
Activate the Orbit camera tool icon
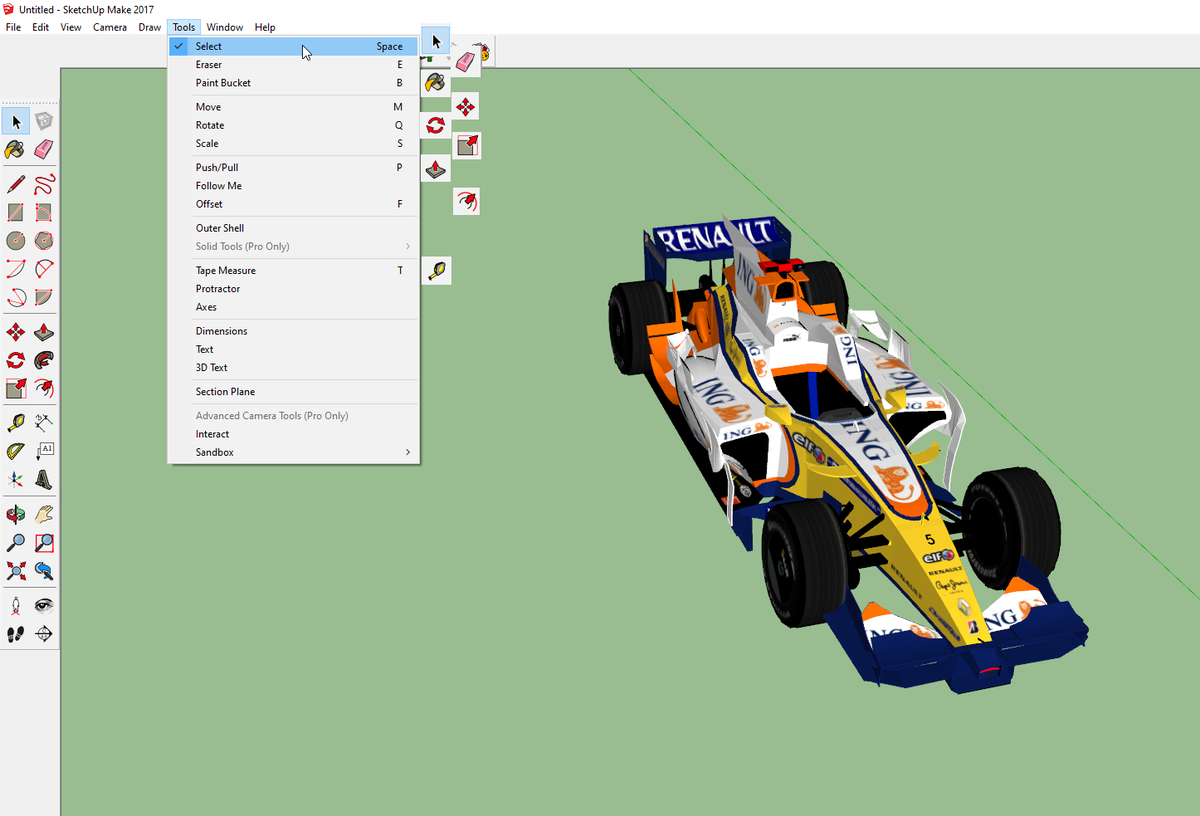tap(16, 515)
